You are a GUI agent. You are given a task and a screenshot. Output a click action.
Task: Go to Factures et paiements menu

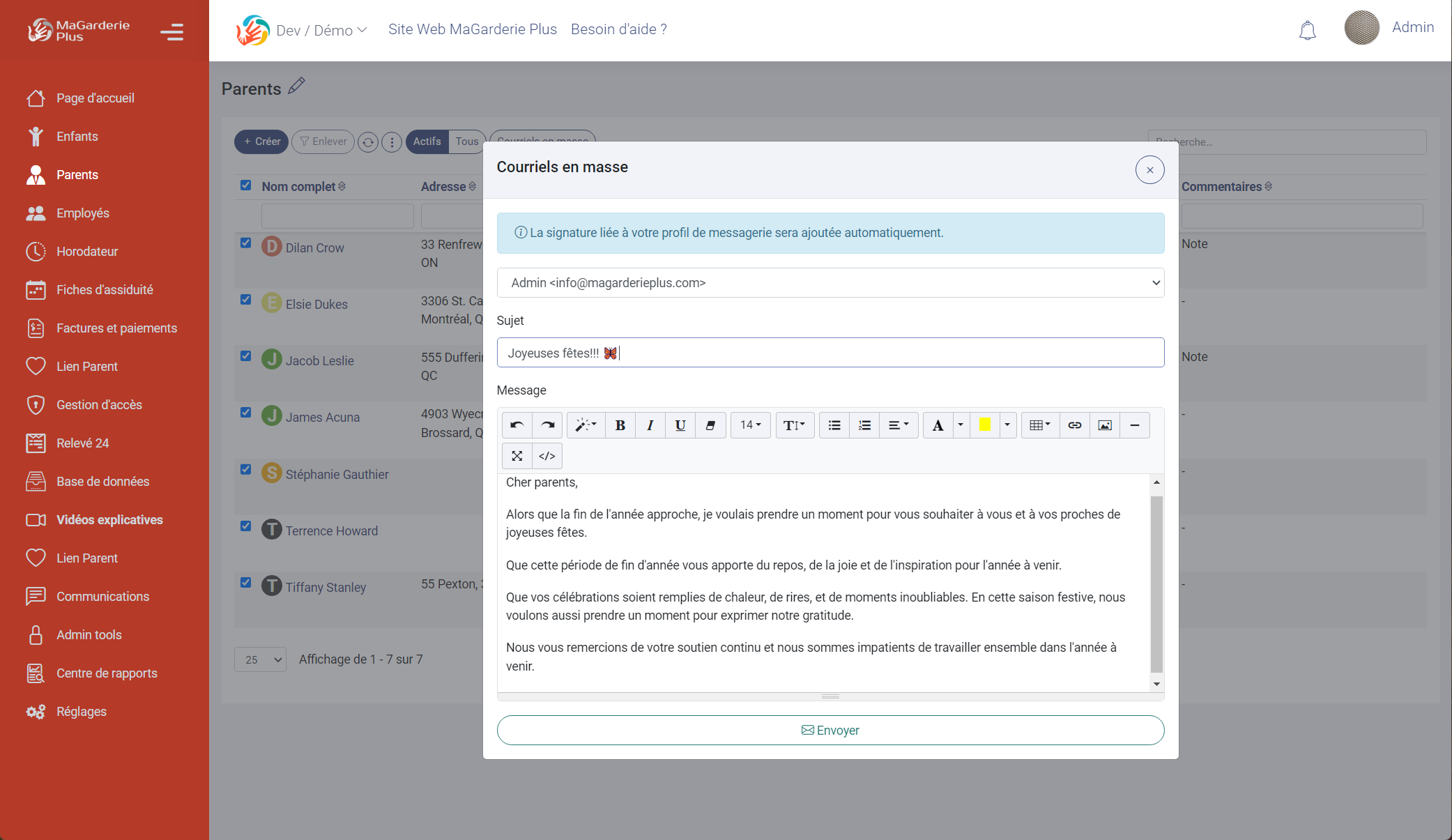(116, 328)
